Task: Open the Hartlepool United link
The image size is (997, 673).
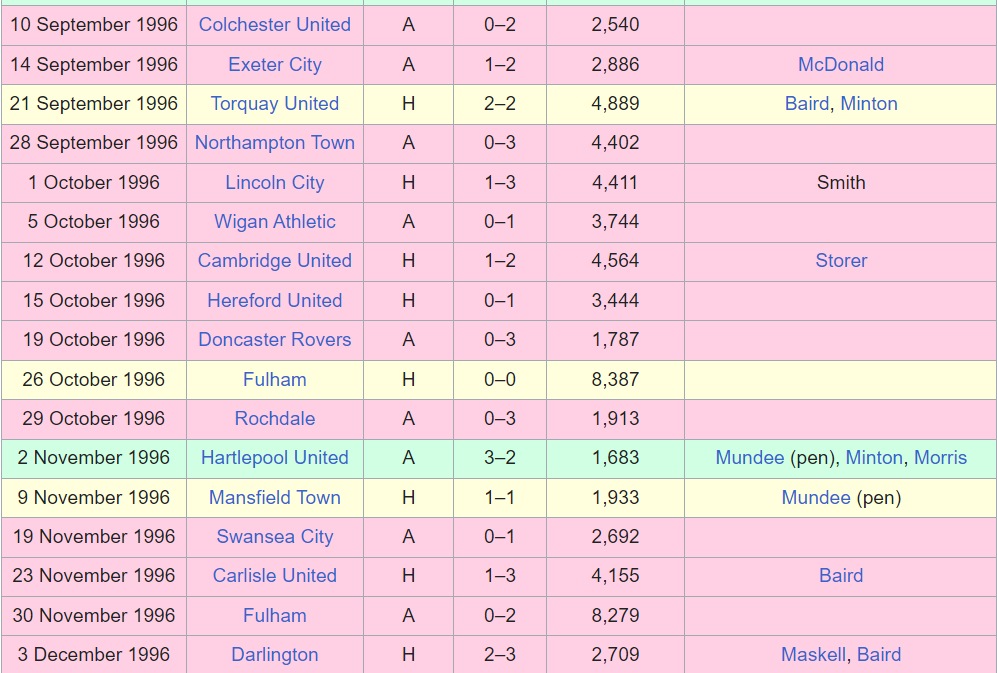Action: point(275,458)
